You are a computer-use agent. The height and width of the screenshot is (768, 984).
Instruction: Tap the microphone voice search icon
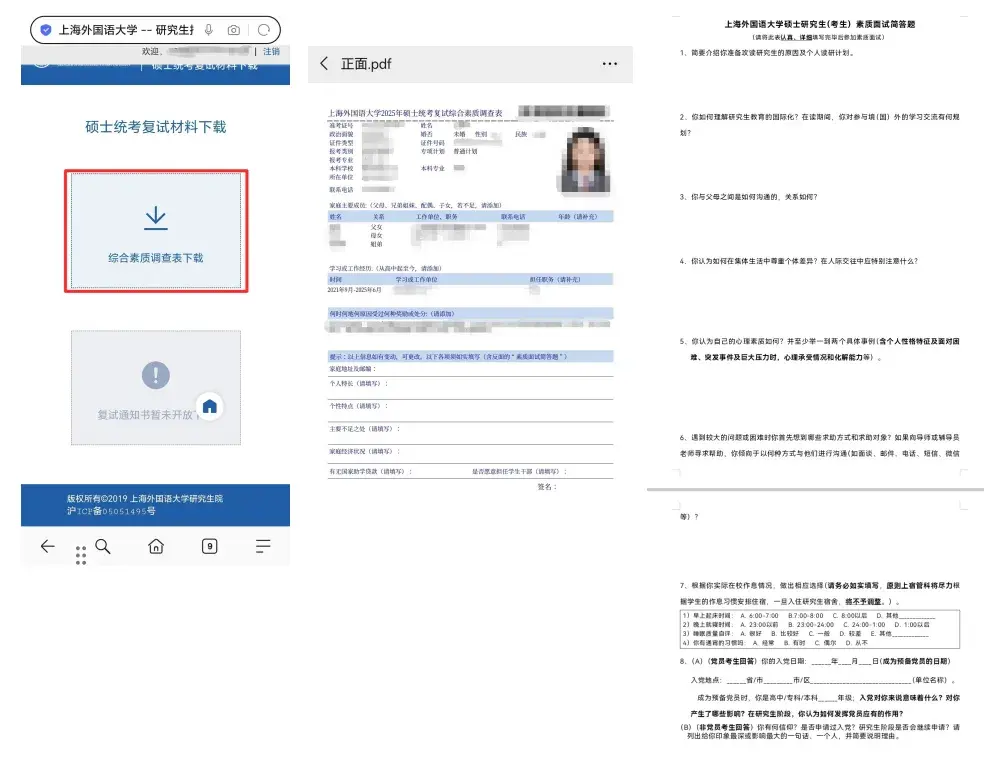click(x=209, y=30)
